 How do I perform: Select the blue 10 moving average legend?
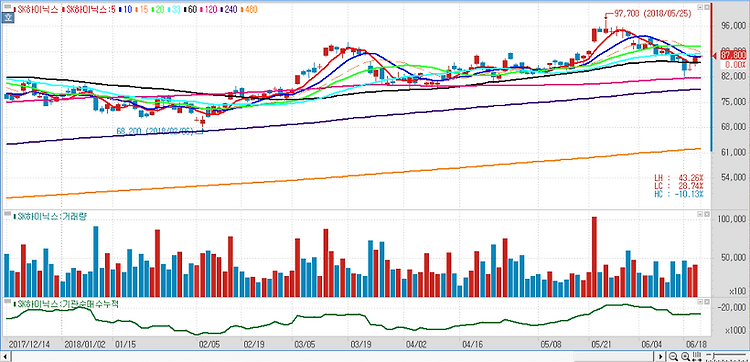point(125,9)
